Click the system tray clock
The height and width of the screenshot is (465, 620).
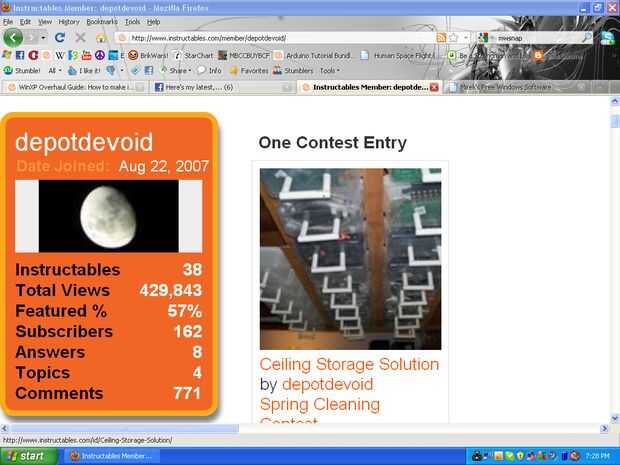point(597,456)
